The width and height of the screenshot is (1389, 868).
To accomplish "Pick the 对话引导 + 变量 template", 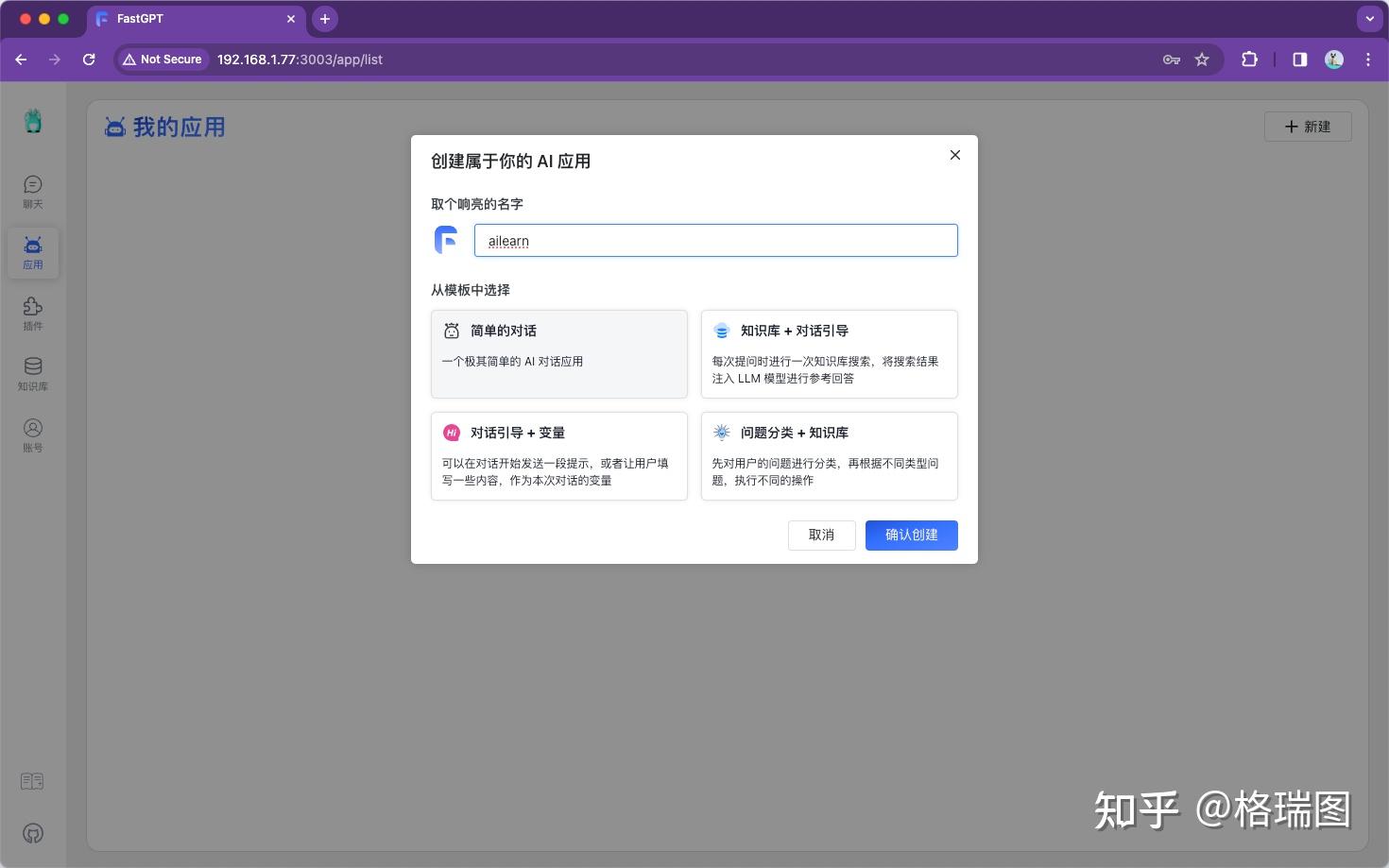I will click(x=559, y=456).
